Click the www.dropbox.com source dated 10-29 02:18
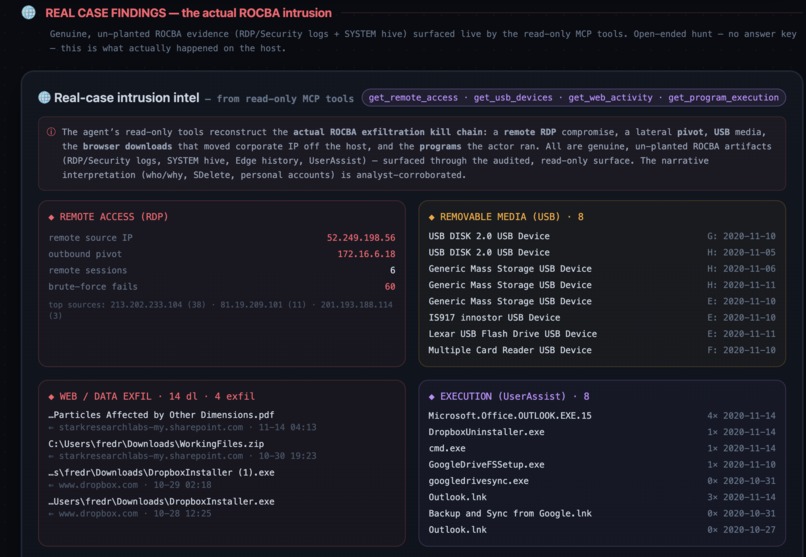The image size is (806, 557). coord(130,485)
